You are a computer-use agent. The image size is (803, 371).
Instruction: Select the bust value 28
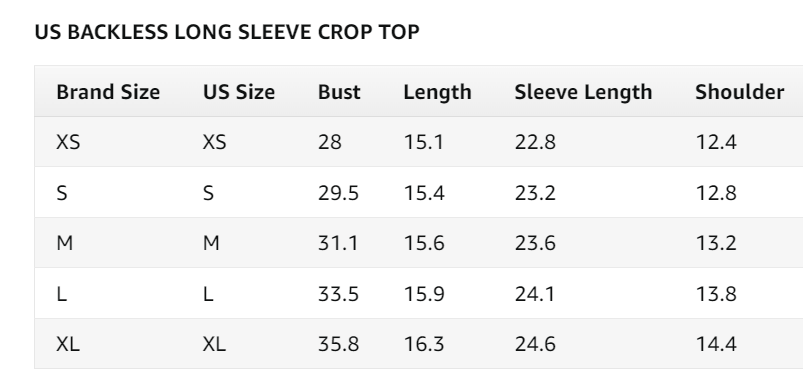coord(329,142)
